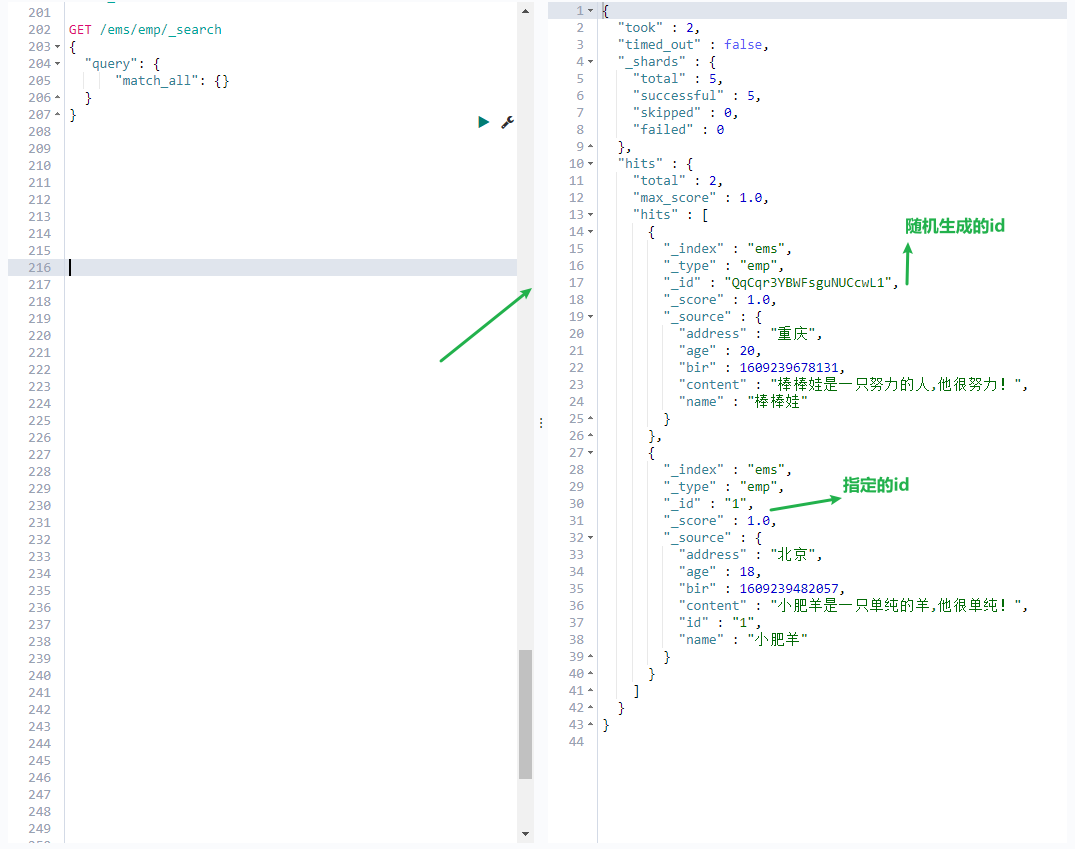Click the "query" key in the request
This screenshot has width=1075, height=849.
point(110,64)
